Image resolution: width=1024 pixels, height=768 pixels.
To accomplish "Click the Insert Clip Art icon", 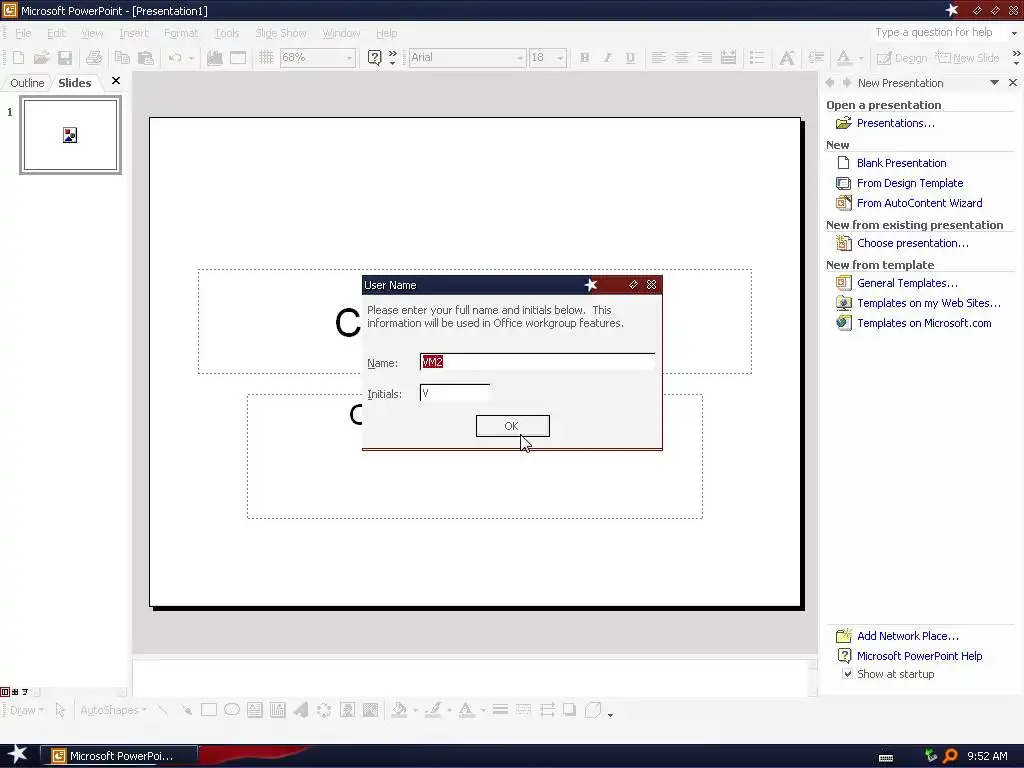I will pyautogui.click(x=347, y=710).
